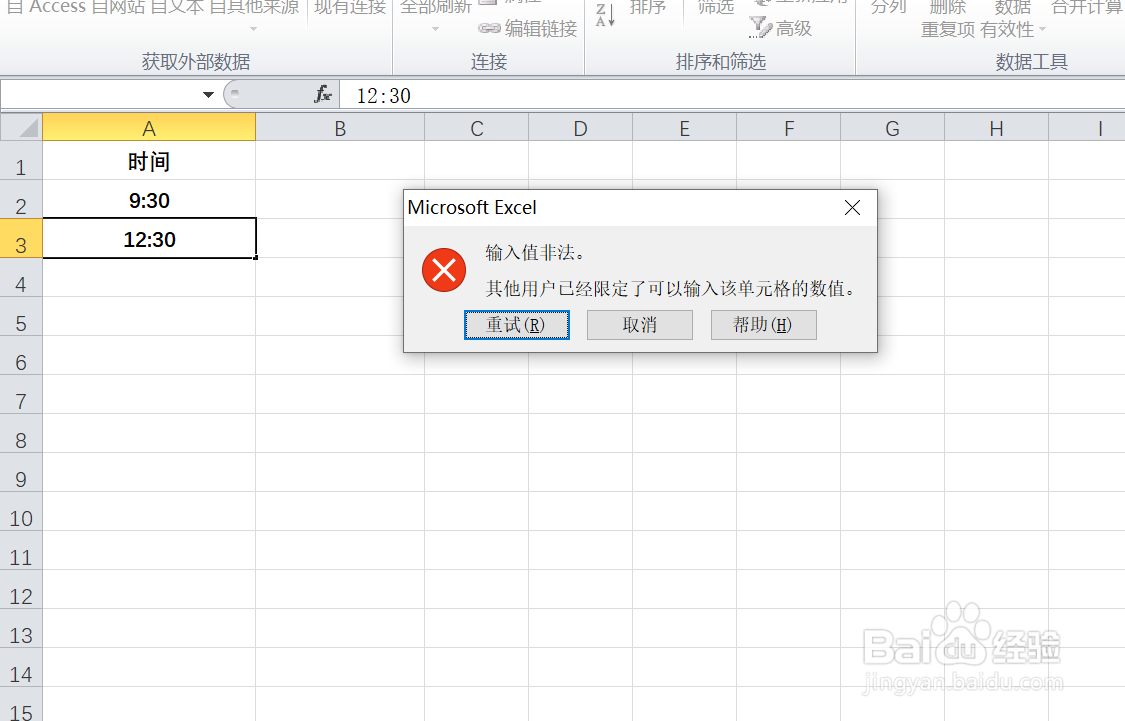Click the Advanced (高级) filter icon

(x=760, y=27)
